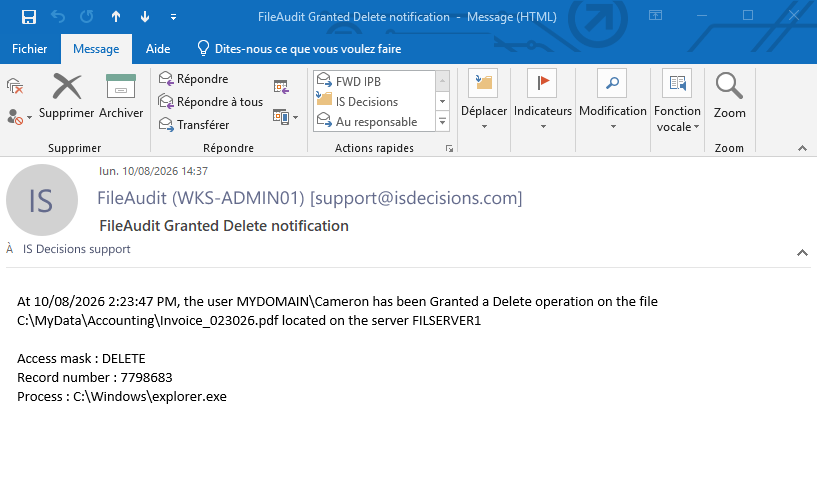The width and height of the screenshot is (817, 493).
Task: Click the Undo arrow icon
Action: pos(58,17)
